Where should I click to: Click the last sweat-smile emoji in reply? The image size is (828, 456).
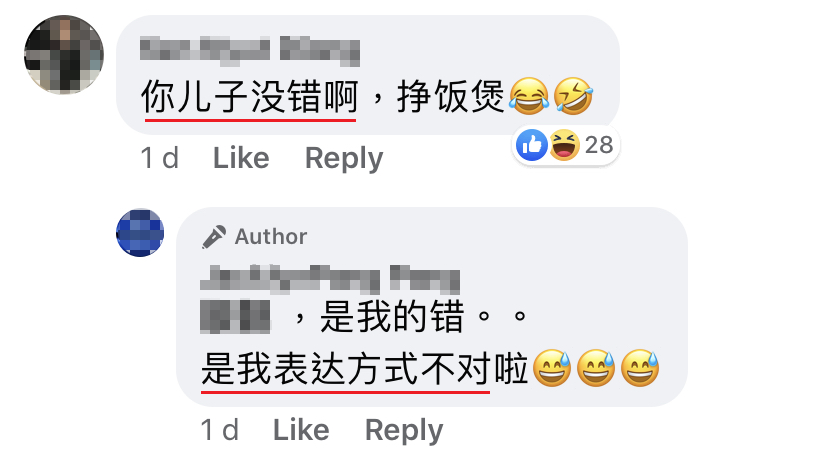tap(640, 368)
